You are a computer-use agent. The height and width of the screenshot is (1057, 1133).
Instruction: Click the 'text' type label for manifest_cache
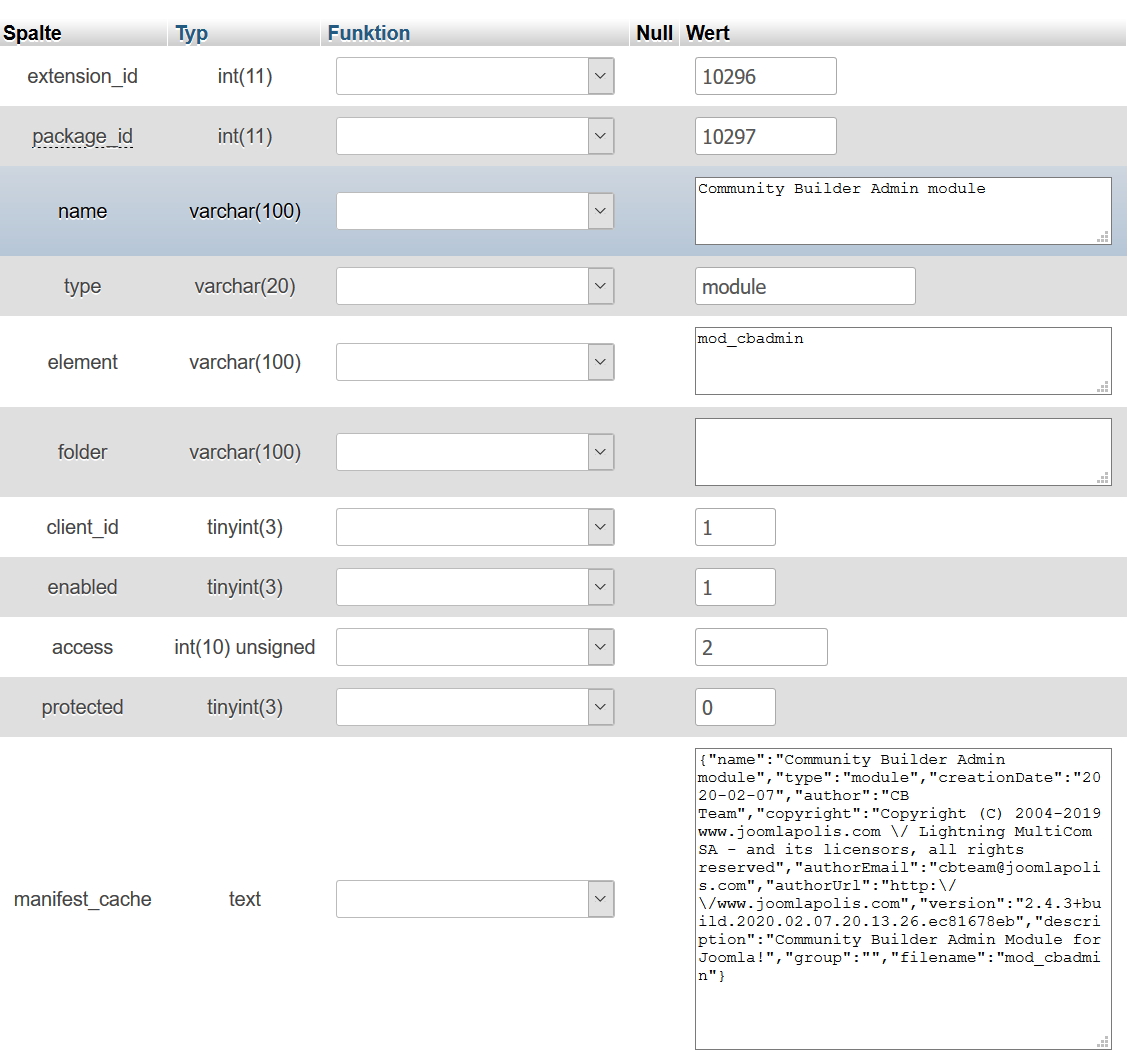pyautogui.click(x=244, y=899)
